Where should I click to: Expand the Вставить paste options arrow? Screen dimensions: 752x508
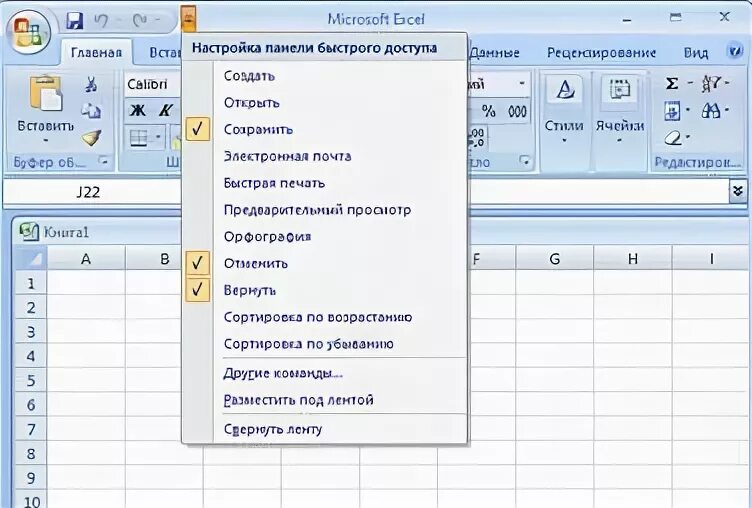(46, 141)
